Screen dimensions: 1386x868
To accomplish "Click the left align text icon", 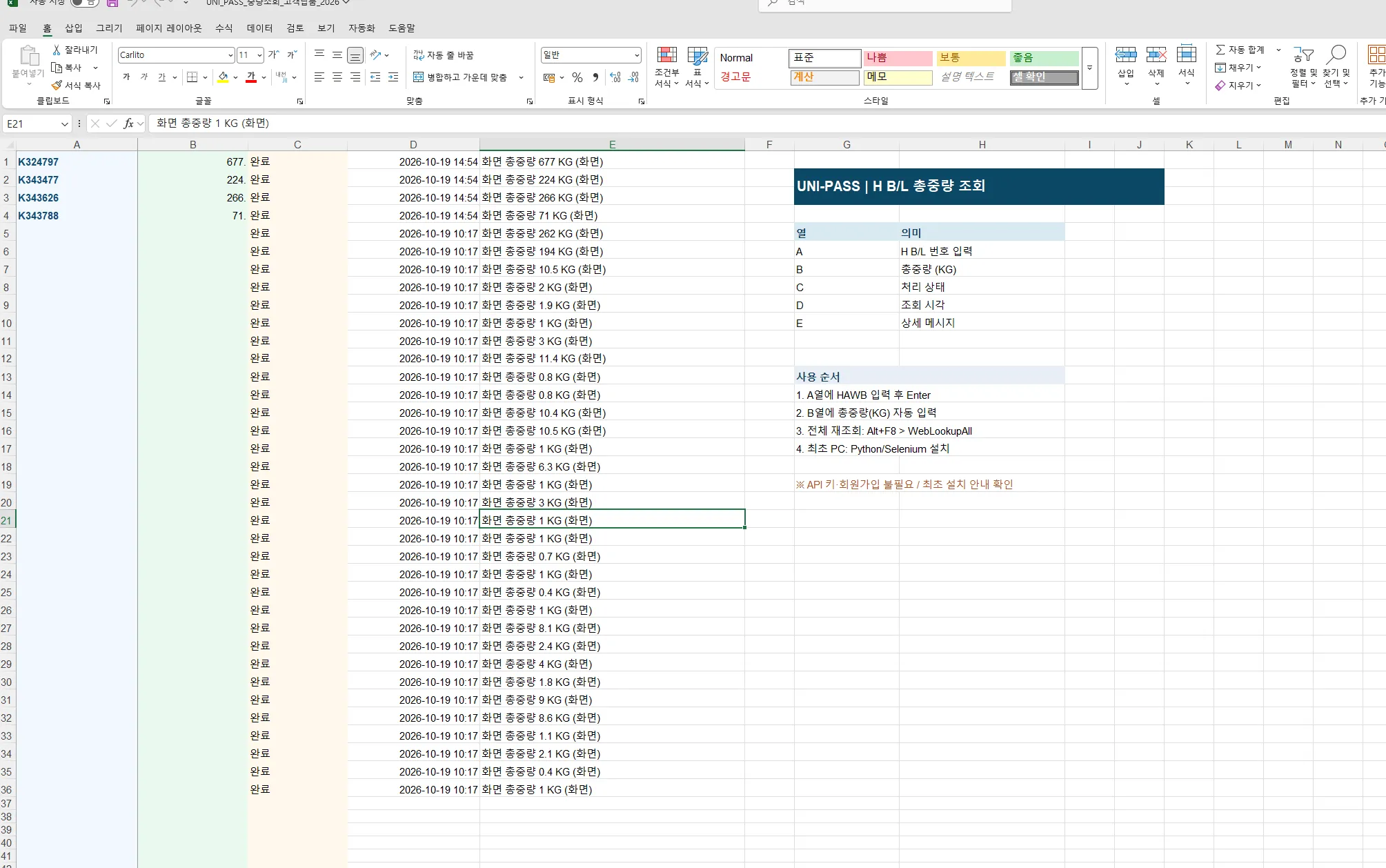I will (319, 77).
